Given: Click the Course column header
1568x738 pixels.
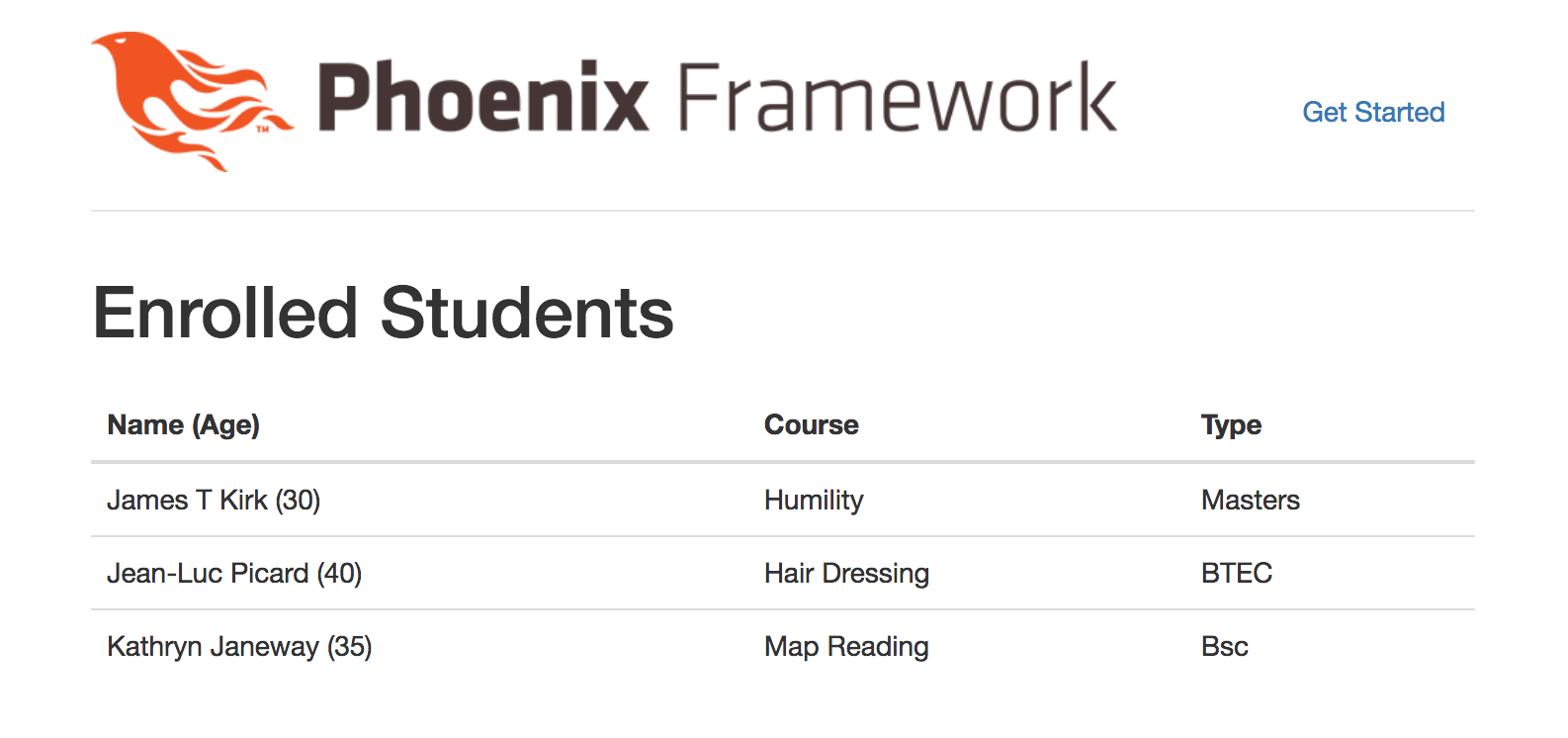Looking at the screenshot, I should coord(812,424).
